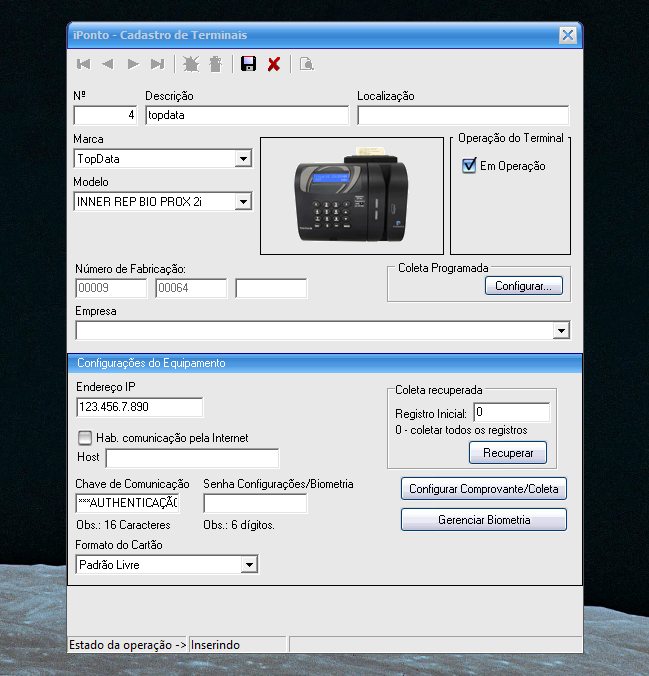Viewport: 649px width, 676px height.
Task: Save the terminal with the floppy disk icon
Action: point(249,64)
